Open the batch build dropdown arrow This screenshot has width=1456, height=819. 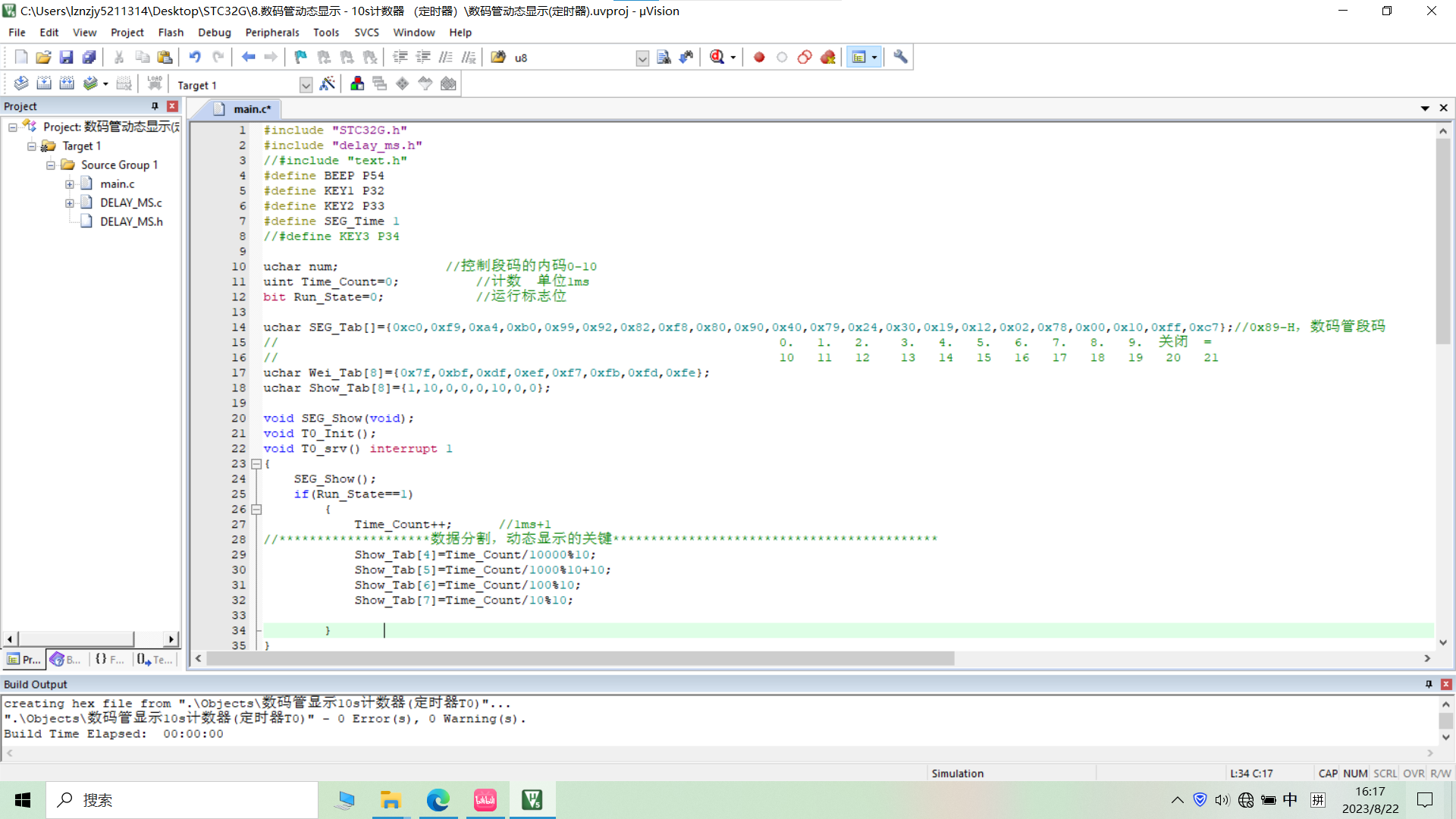pos(105,84)
